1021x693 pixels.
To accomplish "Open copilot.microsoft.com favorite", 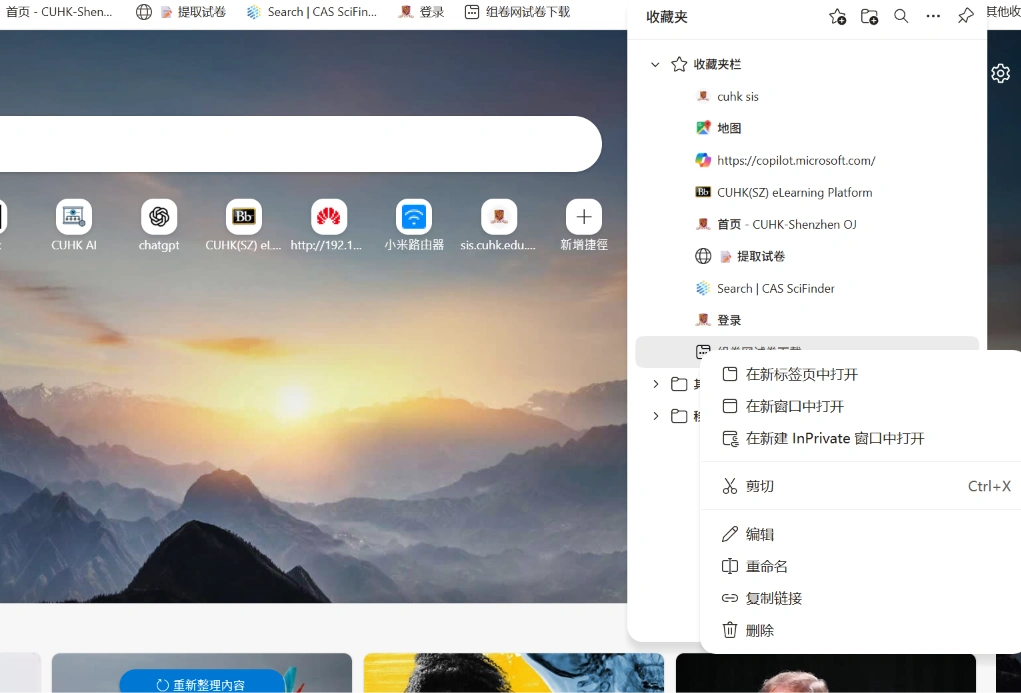I will coord(807,160).
